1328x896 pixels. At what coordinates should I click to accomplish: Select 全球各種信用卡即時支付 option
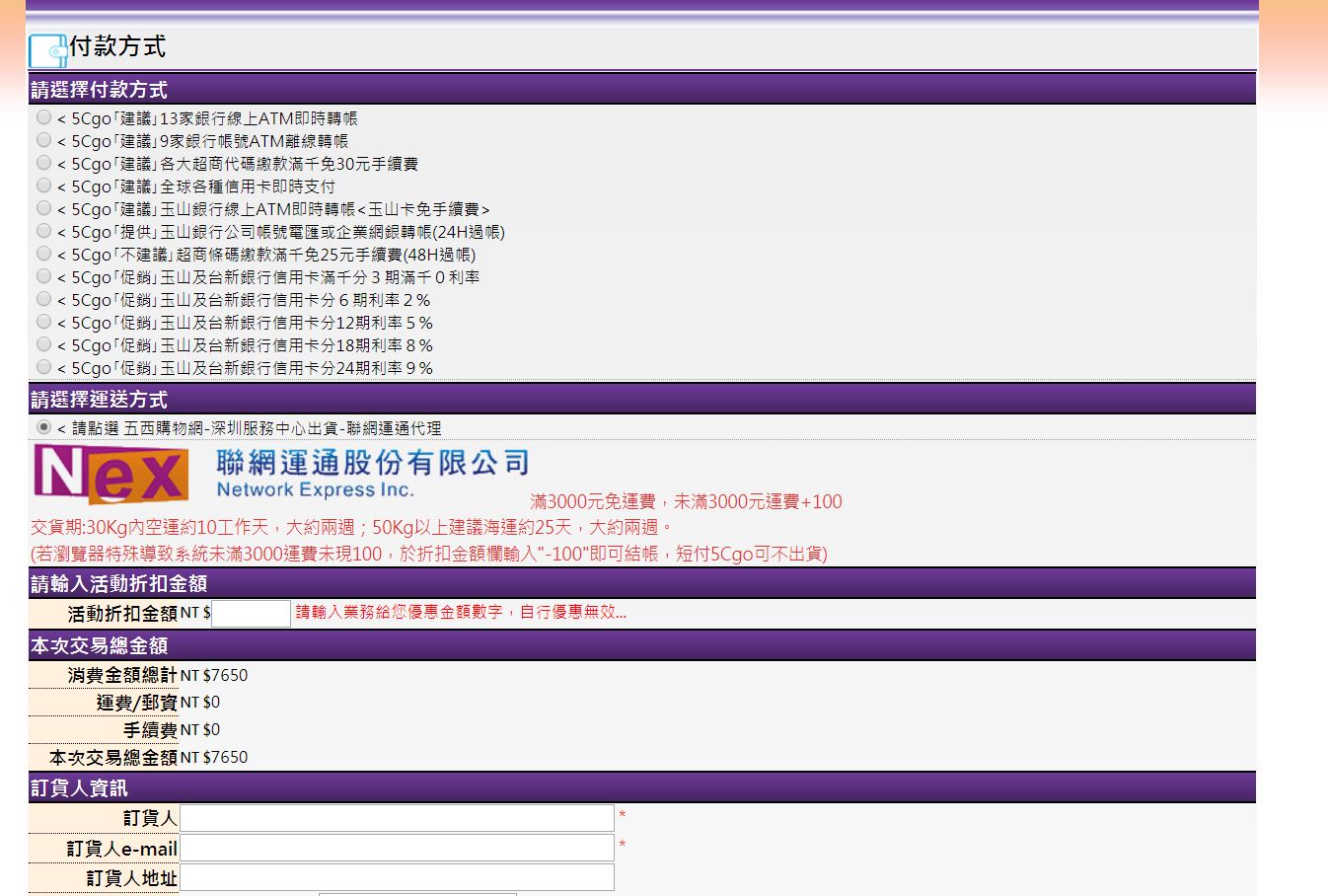[43, 186]
